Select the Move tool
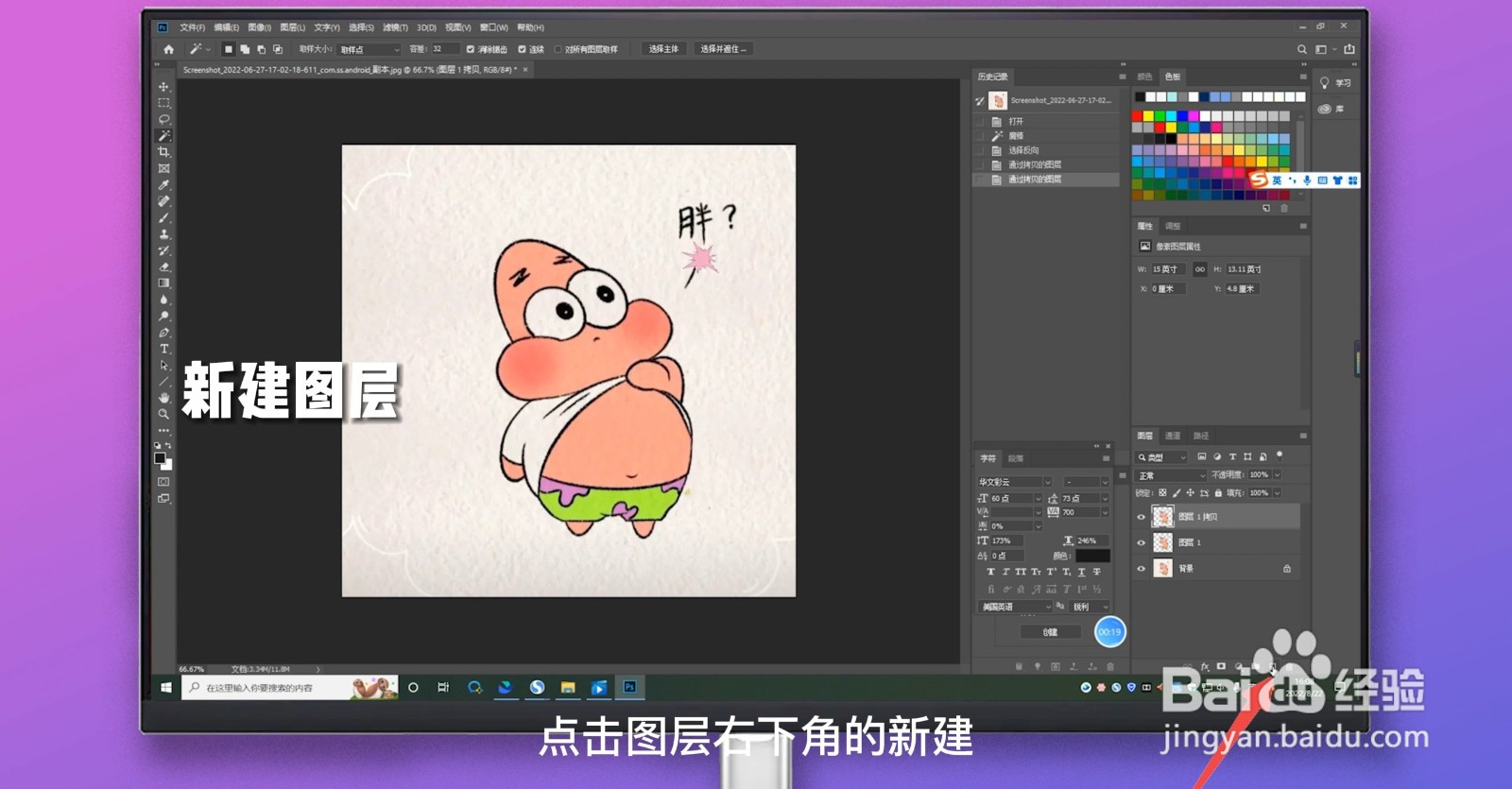Viewport: 1512px width, 789px height. 163,87
